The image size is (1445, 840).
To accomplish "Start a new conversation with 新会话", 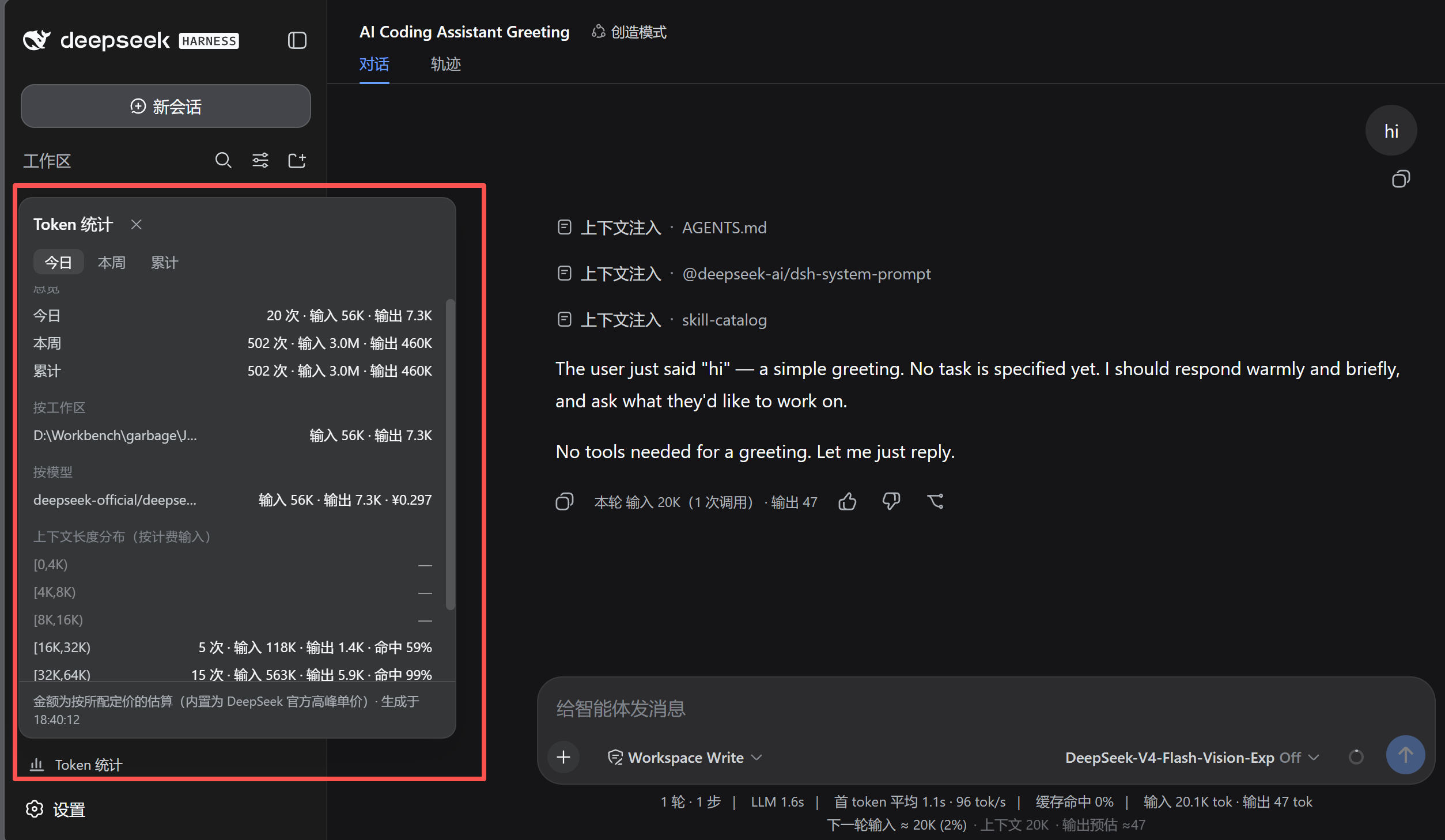I will 166,106.
